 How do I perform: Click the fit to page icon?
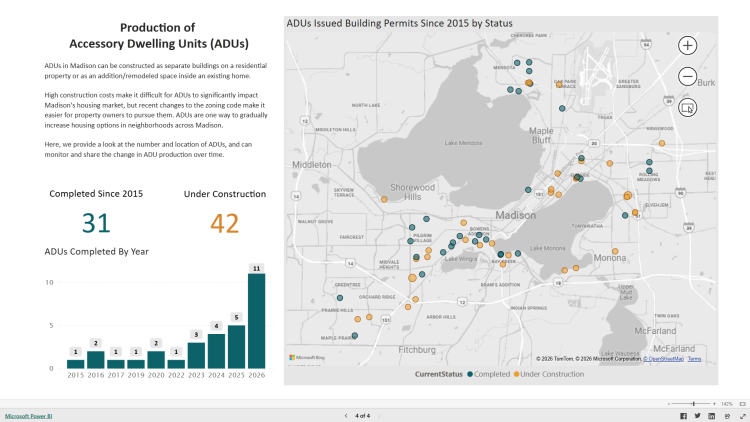click(x=742, y=404)
